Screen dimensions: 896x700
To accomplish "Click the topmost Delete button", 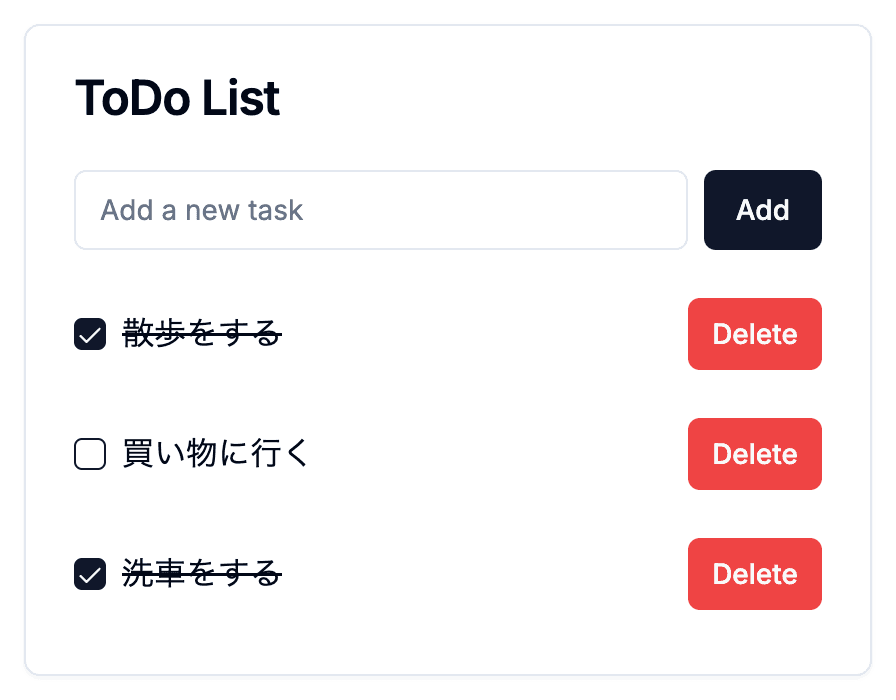I will (x=754, y=334).
